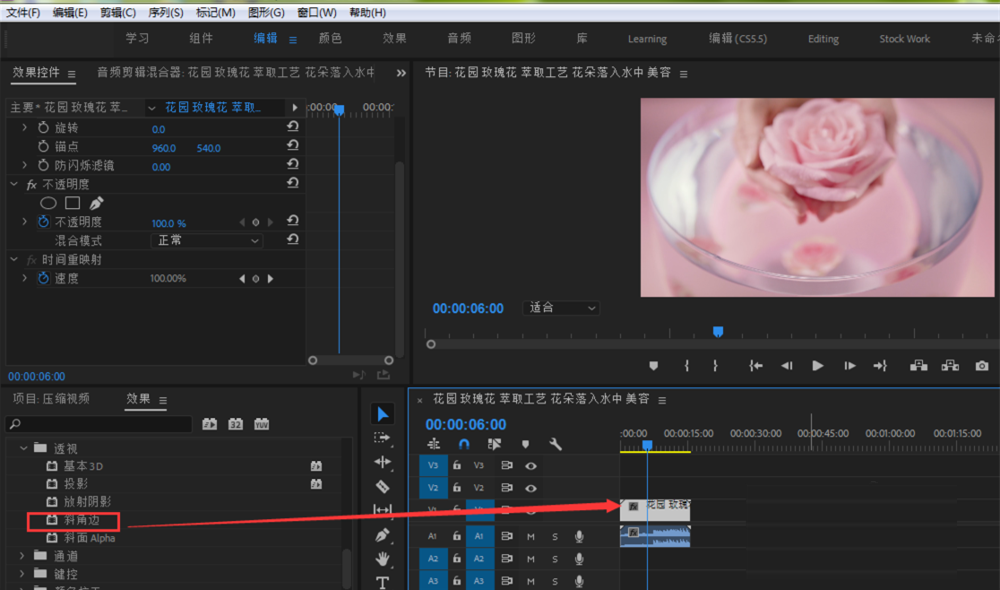Switch to the 颜色 workspace tab

point(330,39)
